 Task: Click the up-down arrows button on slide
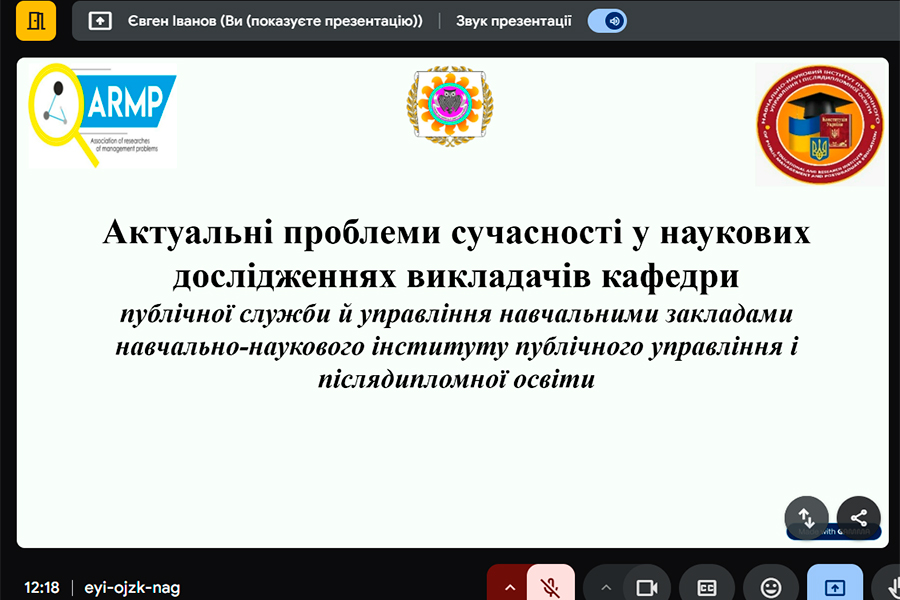click(806, 518)
